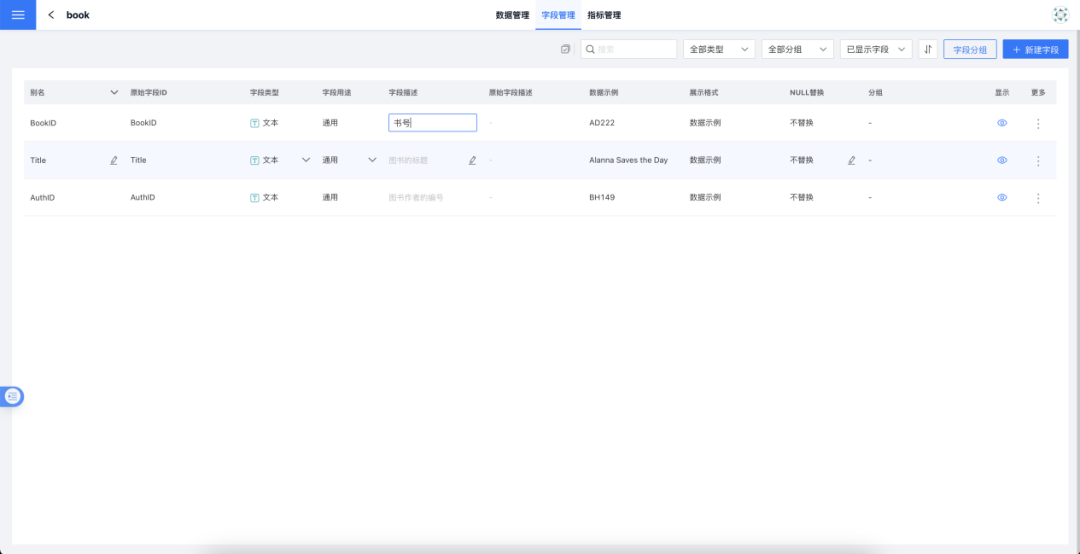1080x554 pixels.
Task: Click the AuthID alias cell
Action: 43,197
